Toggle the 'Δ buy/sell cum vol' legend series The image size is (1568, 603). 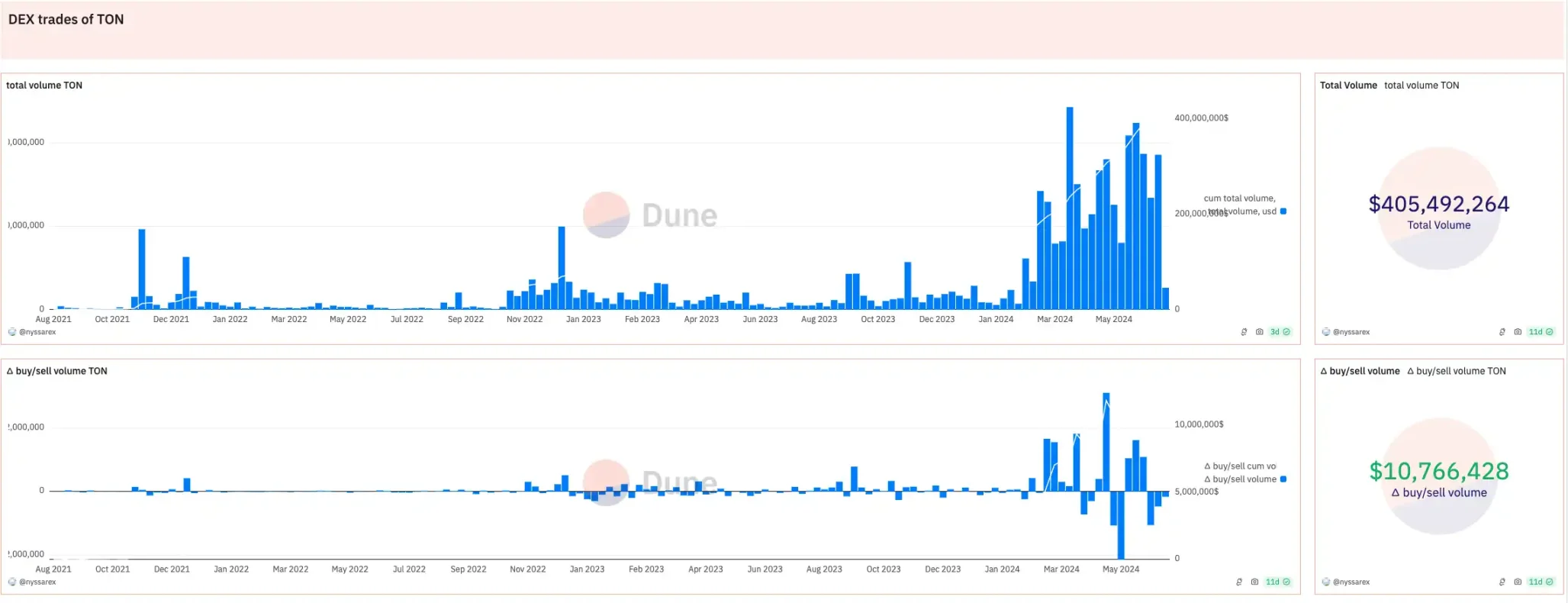pyautogui.click(x=1240, y=466)
